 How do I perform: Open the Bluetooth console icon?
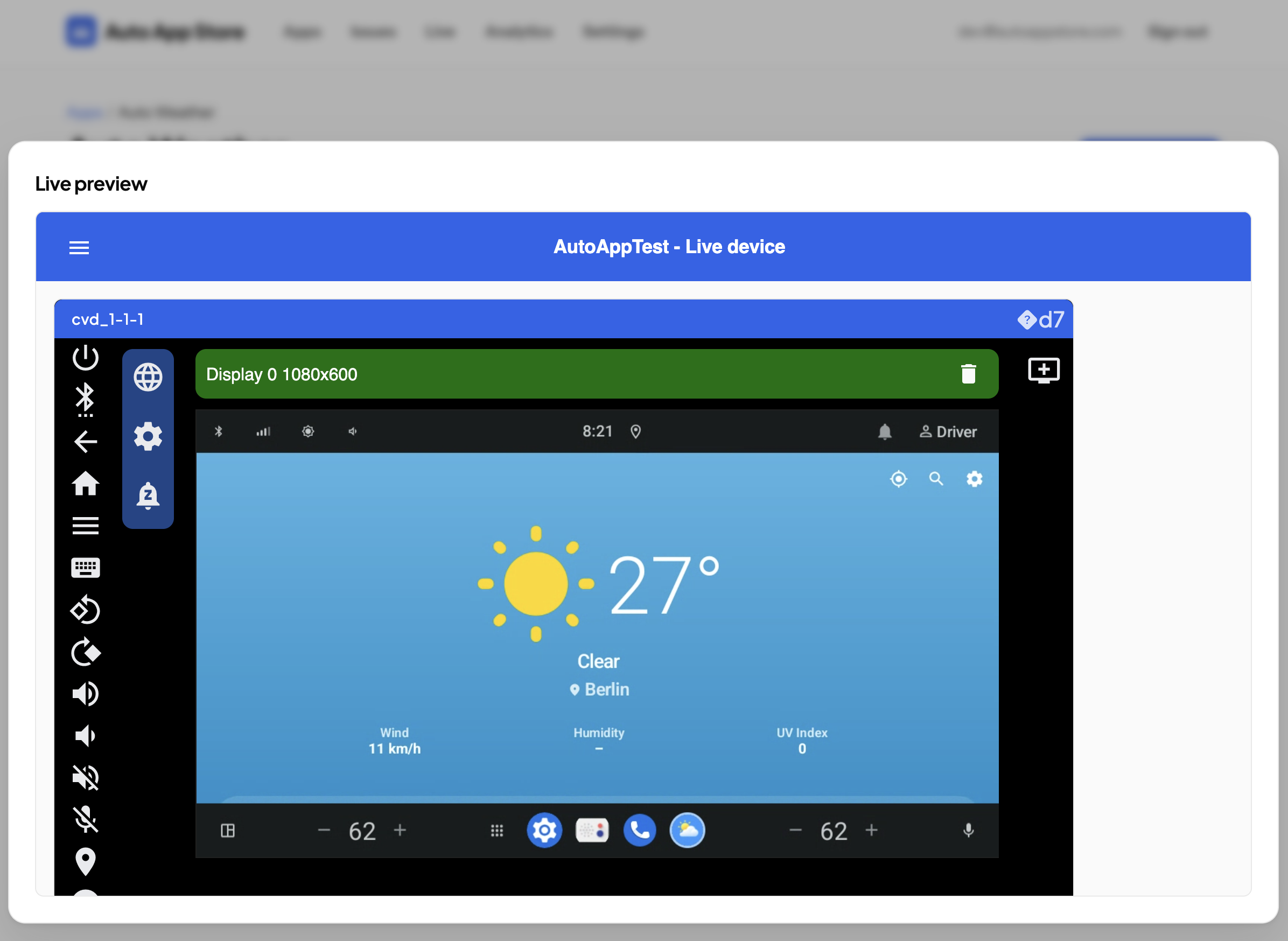86,400
